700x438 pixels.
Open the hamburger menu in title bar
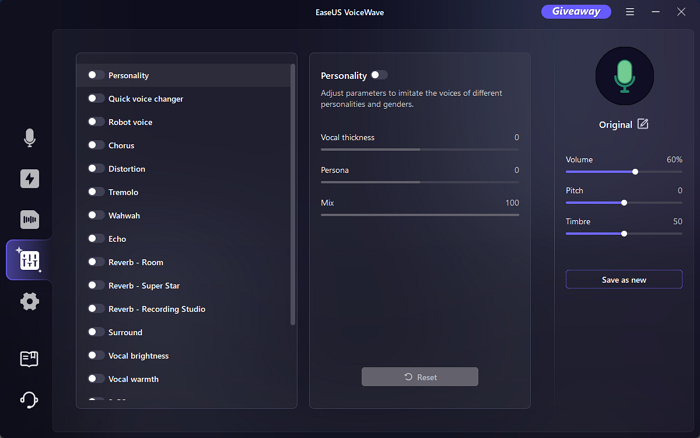pyautogui.click(x=629, y=12)
